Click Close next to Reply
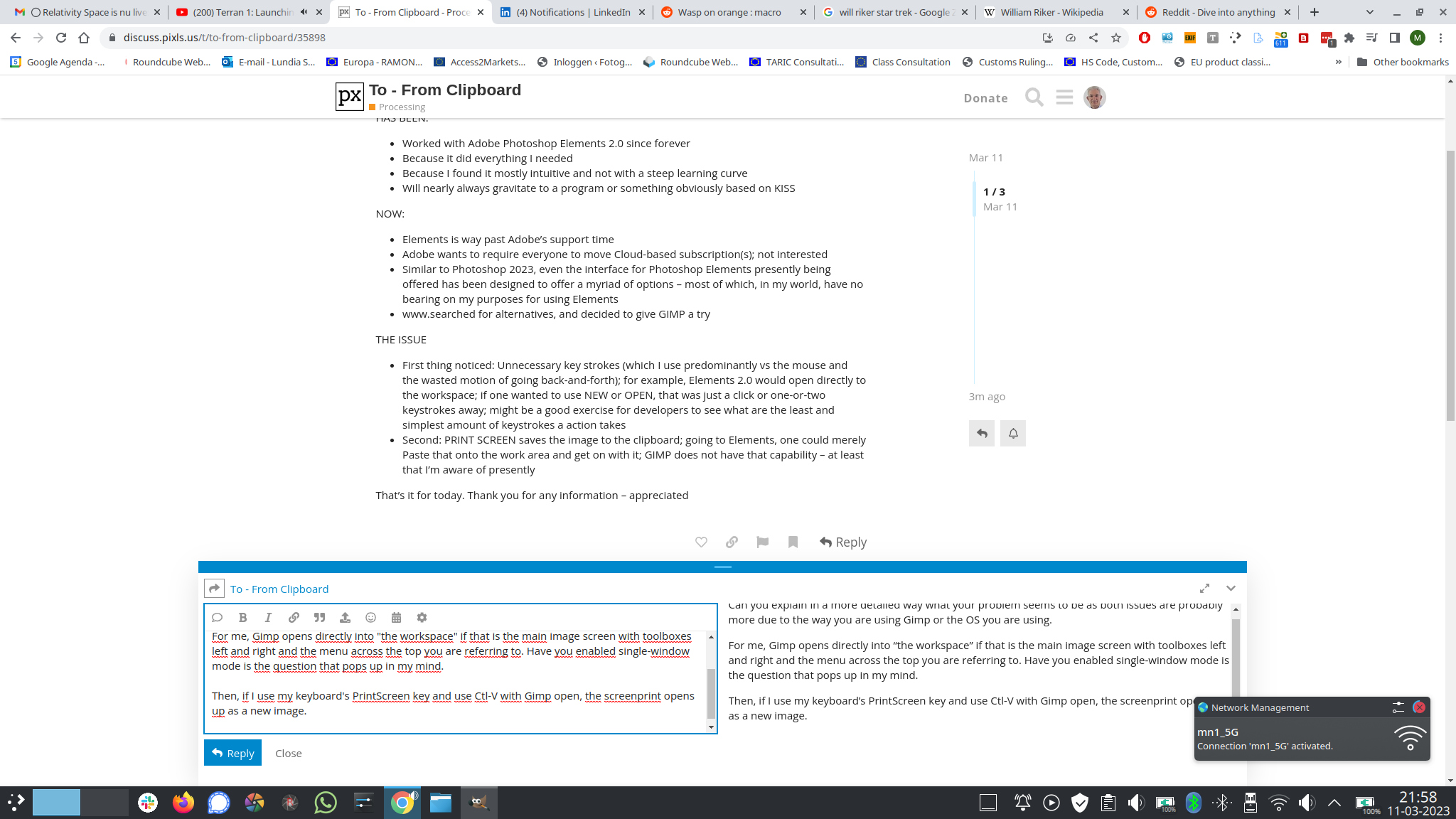Image resolution: width=1456 pixels, height=819 pixels. tap(288, 753)
